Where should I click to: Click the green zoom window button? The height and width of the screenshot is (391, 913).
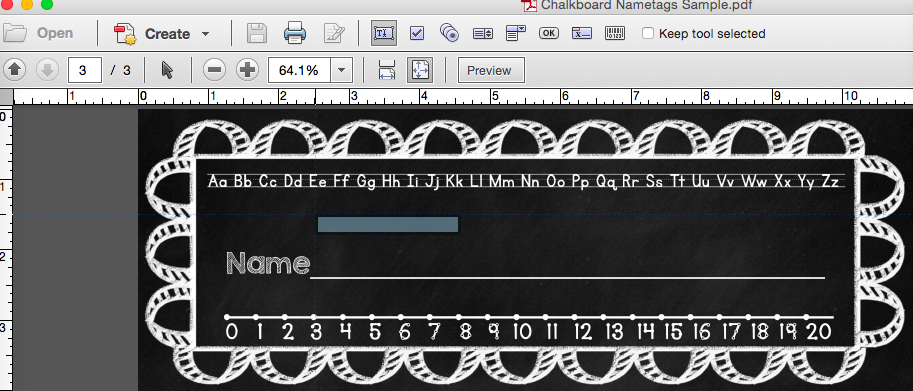pos(47,5)
